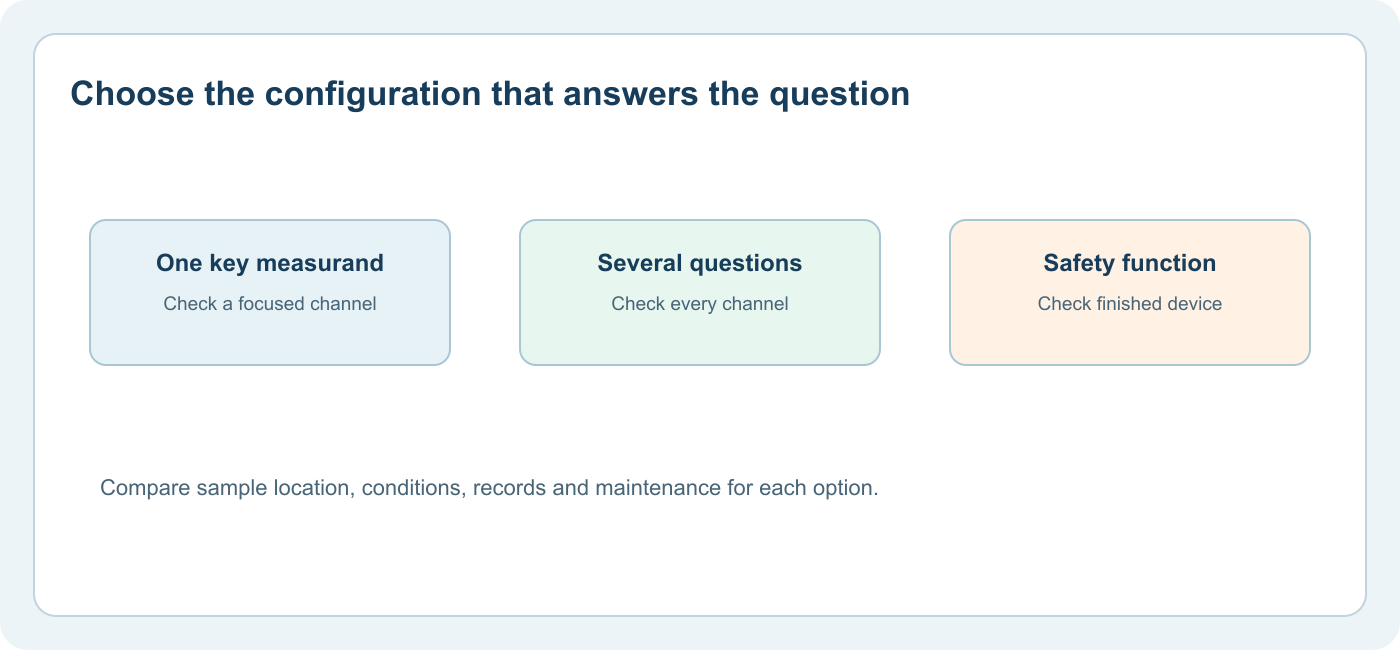This screenshot has height=650, width=1400.
Task: Click the "Several questions" title text
Action: (x=700, y=263)
